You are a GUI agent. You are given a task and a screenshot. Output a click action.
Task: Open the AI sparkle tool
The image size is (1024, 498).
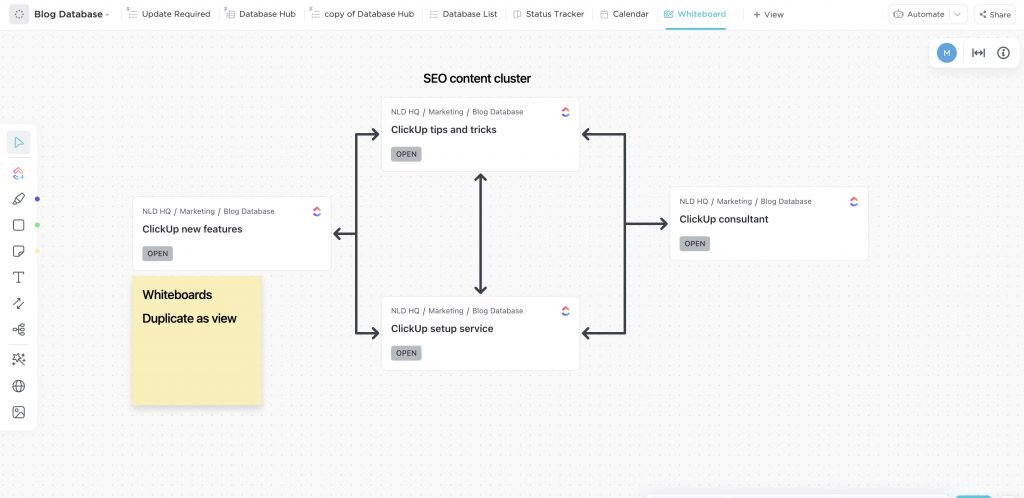click(18, 359)
